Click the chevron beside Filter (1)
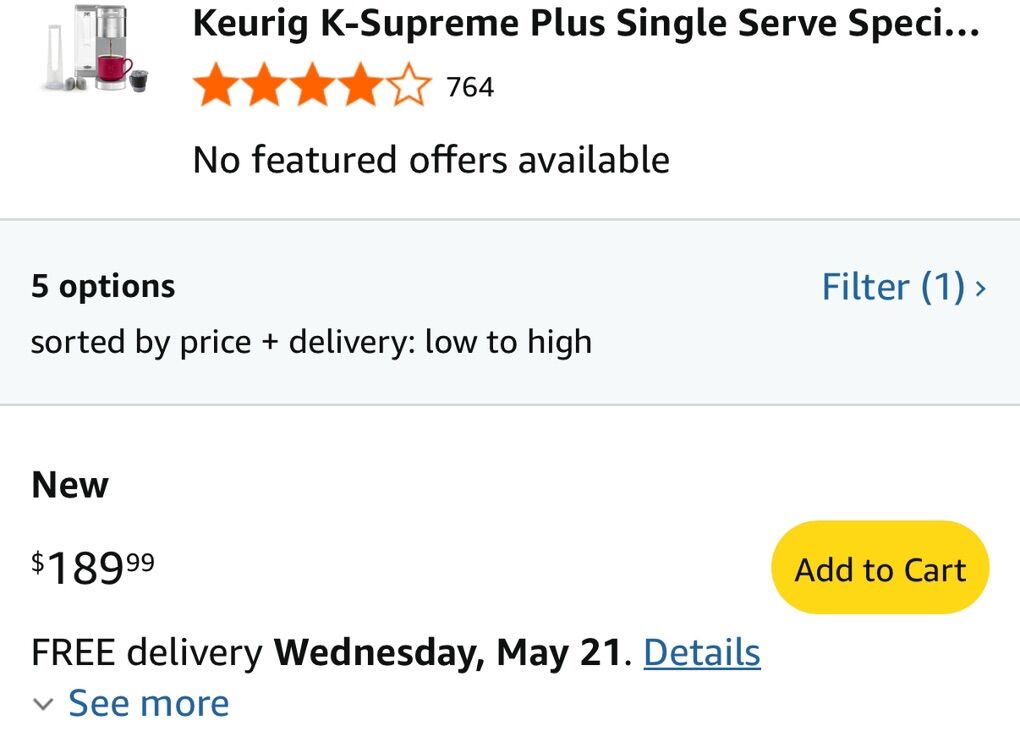The image size is (1020, 748). pos(980,289)
